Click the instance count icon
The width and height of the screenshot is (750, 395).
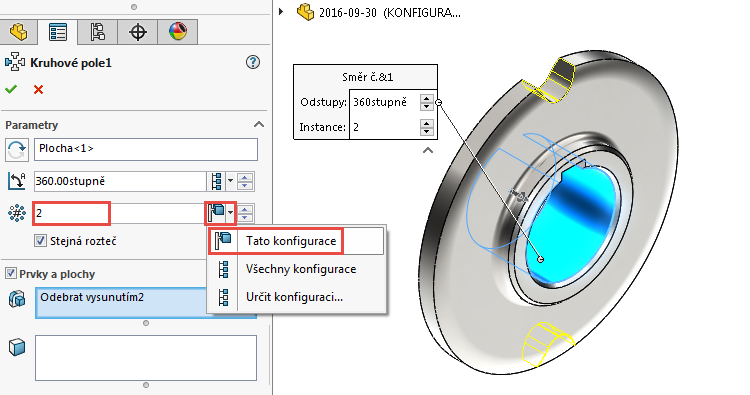point(17,213)
